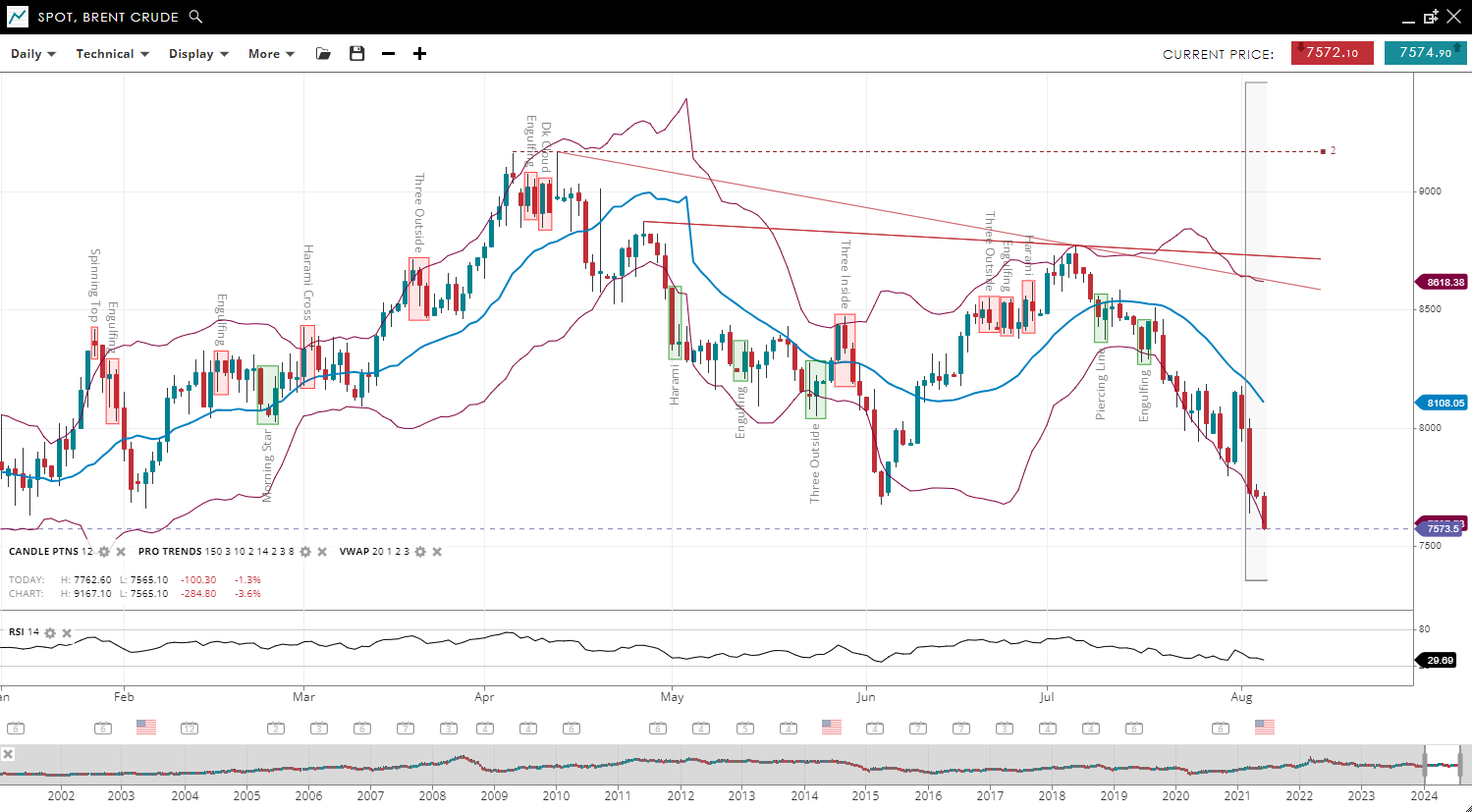Open Candle Ptns indicator settings gear

click(x=104, y=552)
